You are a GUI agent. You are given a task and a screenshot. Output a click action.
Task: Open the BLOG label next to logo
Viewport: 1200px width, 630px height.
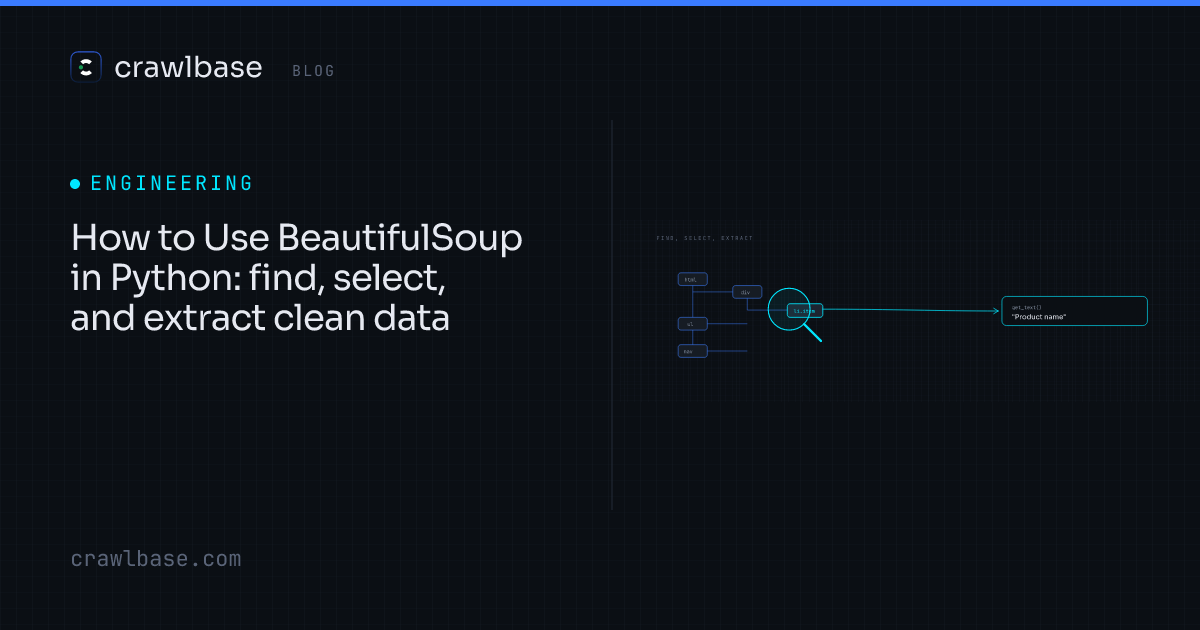point(314,71)
